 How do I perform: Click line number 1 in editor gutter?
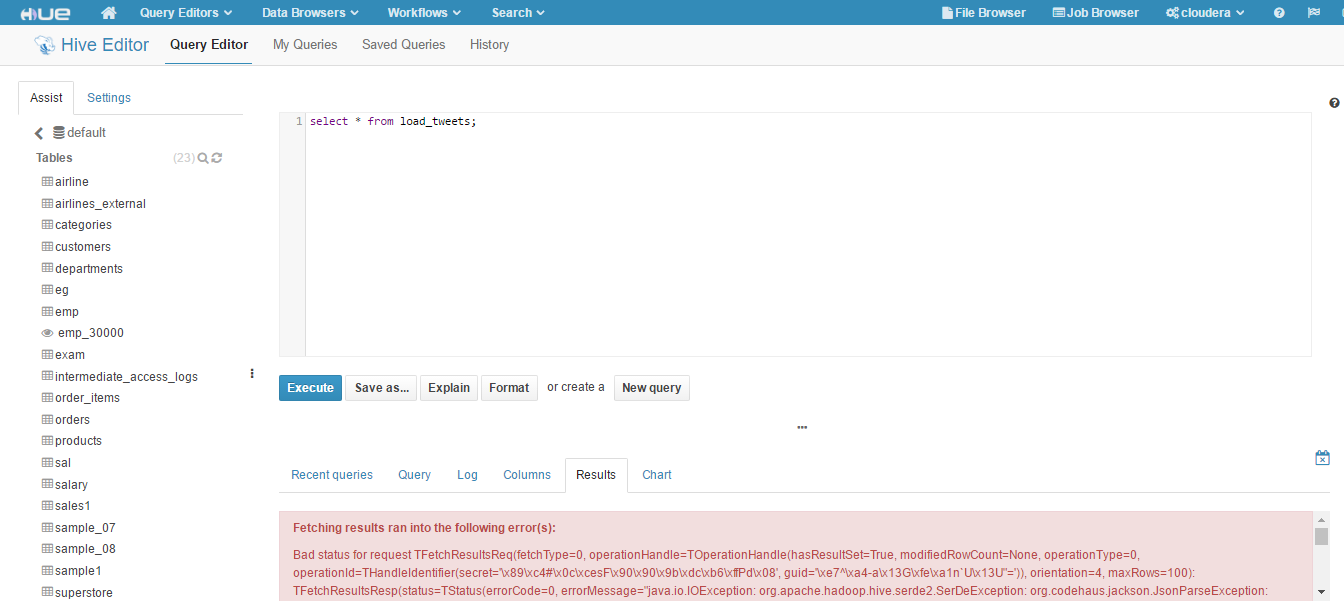coord(299,121)
